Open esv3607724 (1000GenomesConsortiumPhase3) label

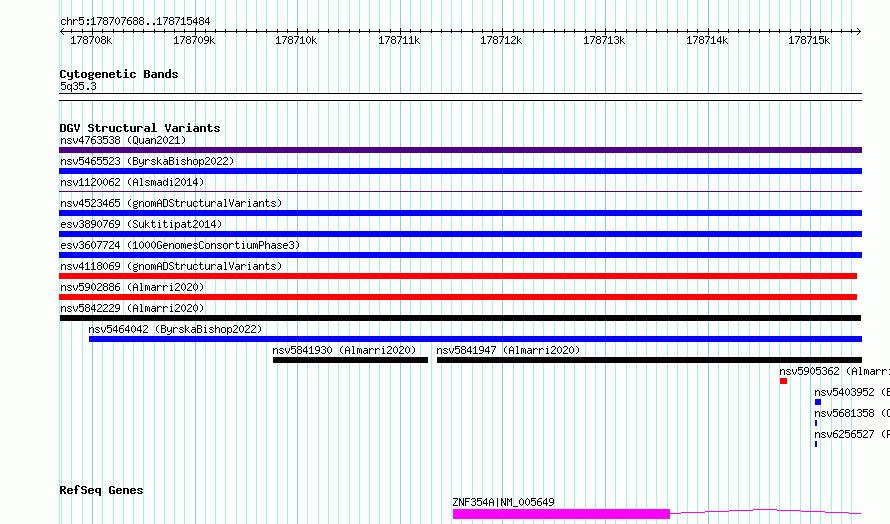(180, 245)
